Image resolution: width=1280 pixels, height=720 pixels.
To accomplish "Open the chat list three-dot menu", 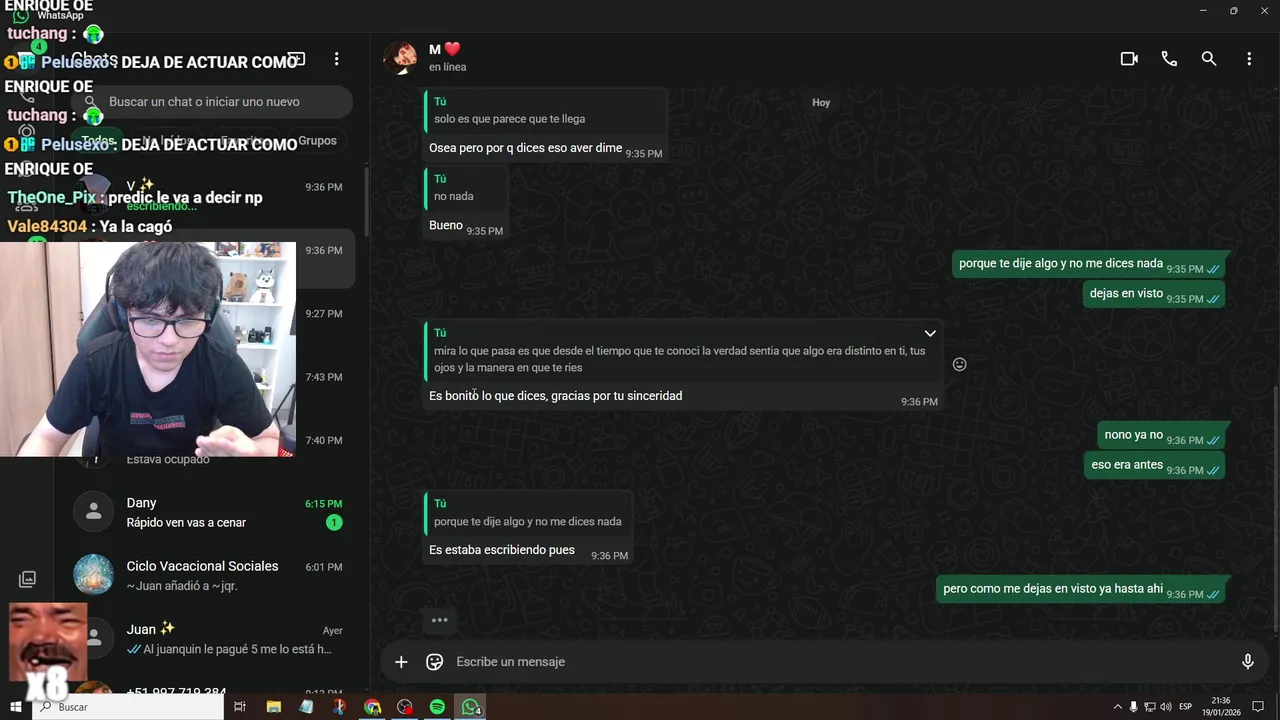I will pyautogui.click(x=337, y=59).
